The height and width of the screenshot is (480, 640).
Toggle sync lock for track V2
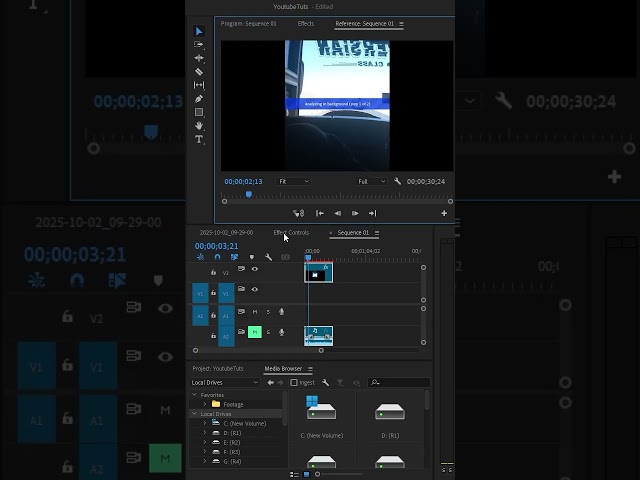coord(241,269)
